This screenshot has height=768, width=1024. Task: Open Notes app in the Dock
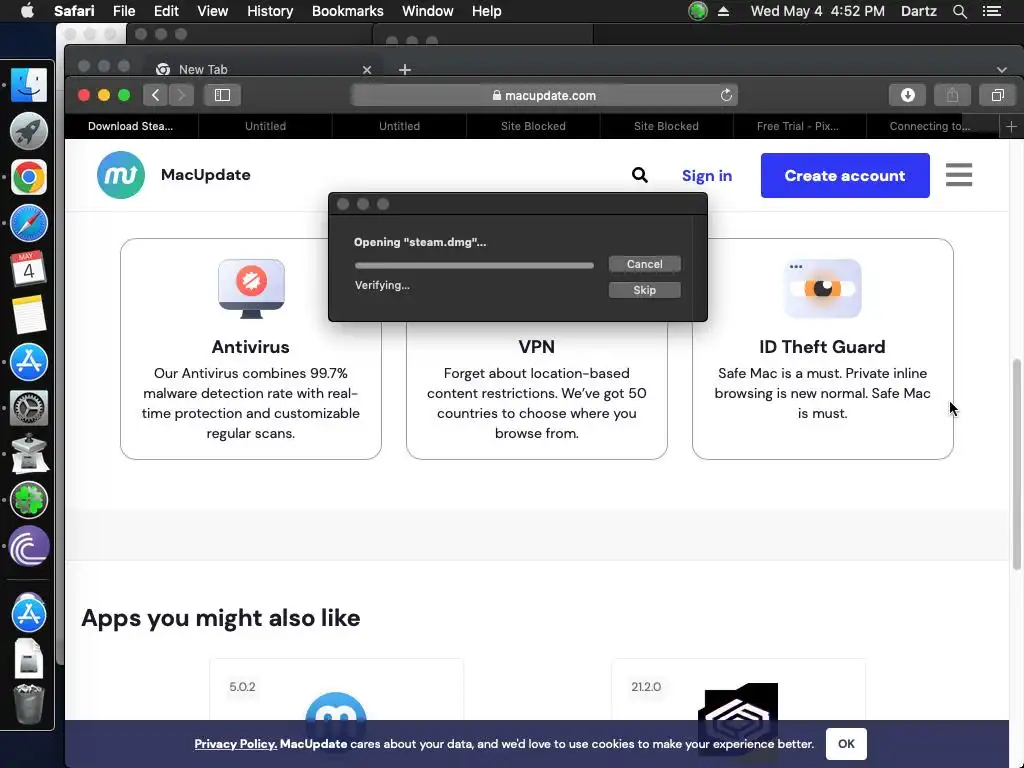pos(29,315)
